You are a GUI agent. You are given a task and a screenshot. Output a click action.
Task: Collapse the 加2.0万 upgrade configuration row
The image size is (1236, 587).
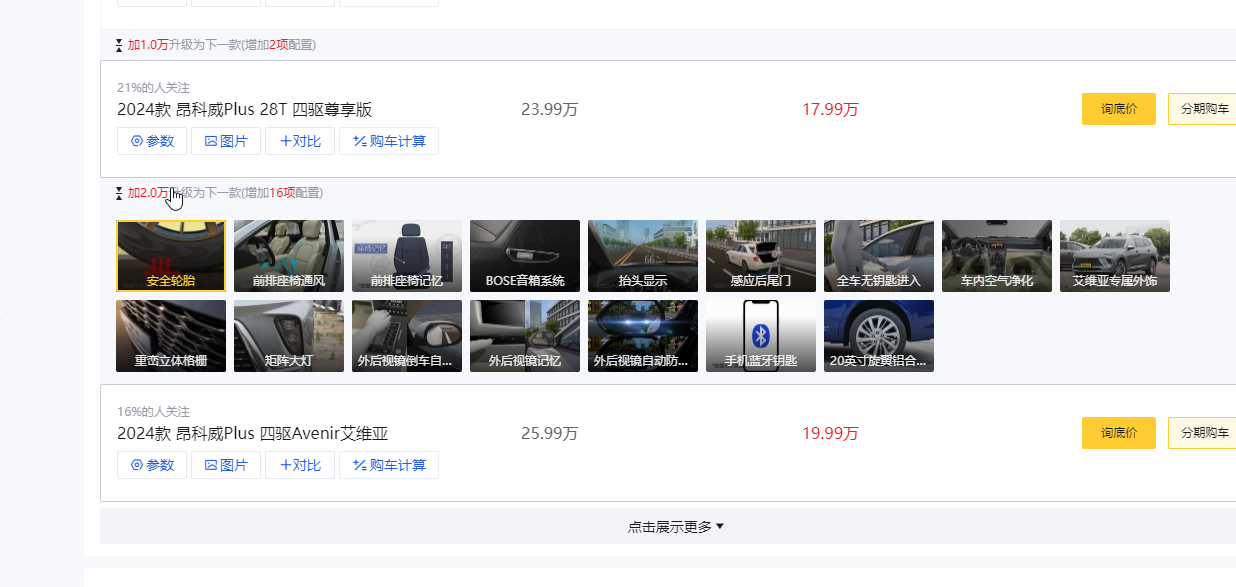tap(219, 193)
